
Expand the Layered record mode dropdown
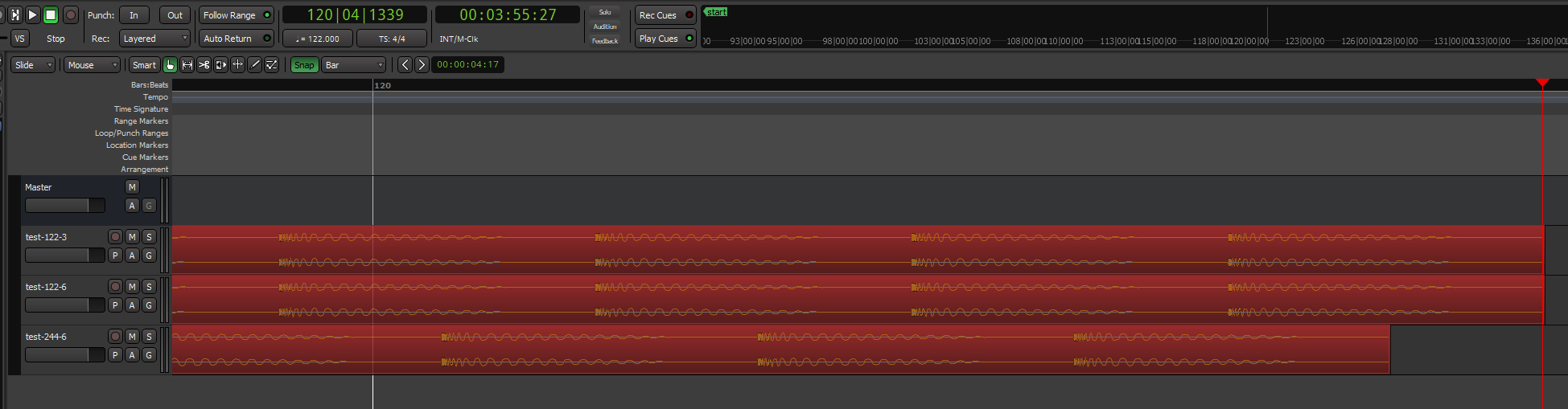154,39
